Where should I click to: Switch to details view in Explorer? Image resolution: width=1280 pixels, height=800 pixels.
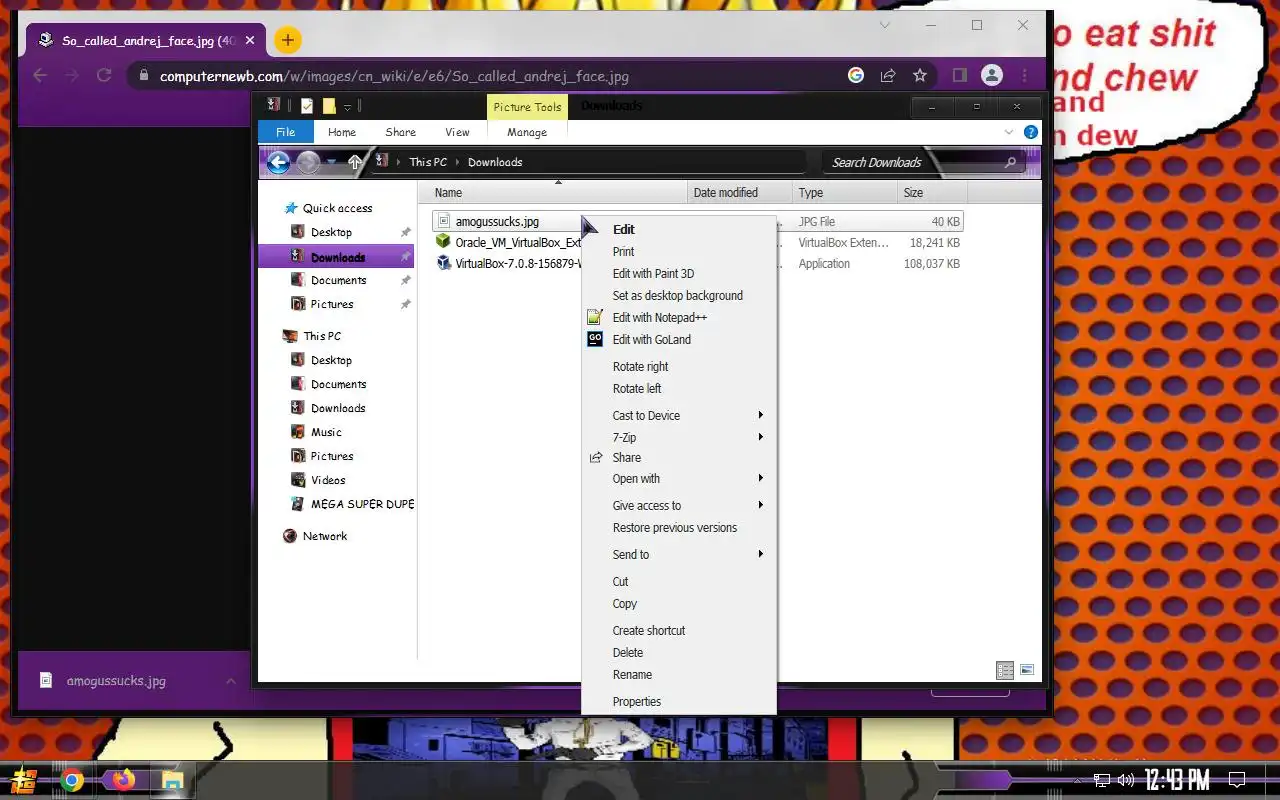click(1005, 670)
